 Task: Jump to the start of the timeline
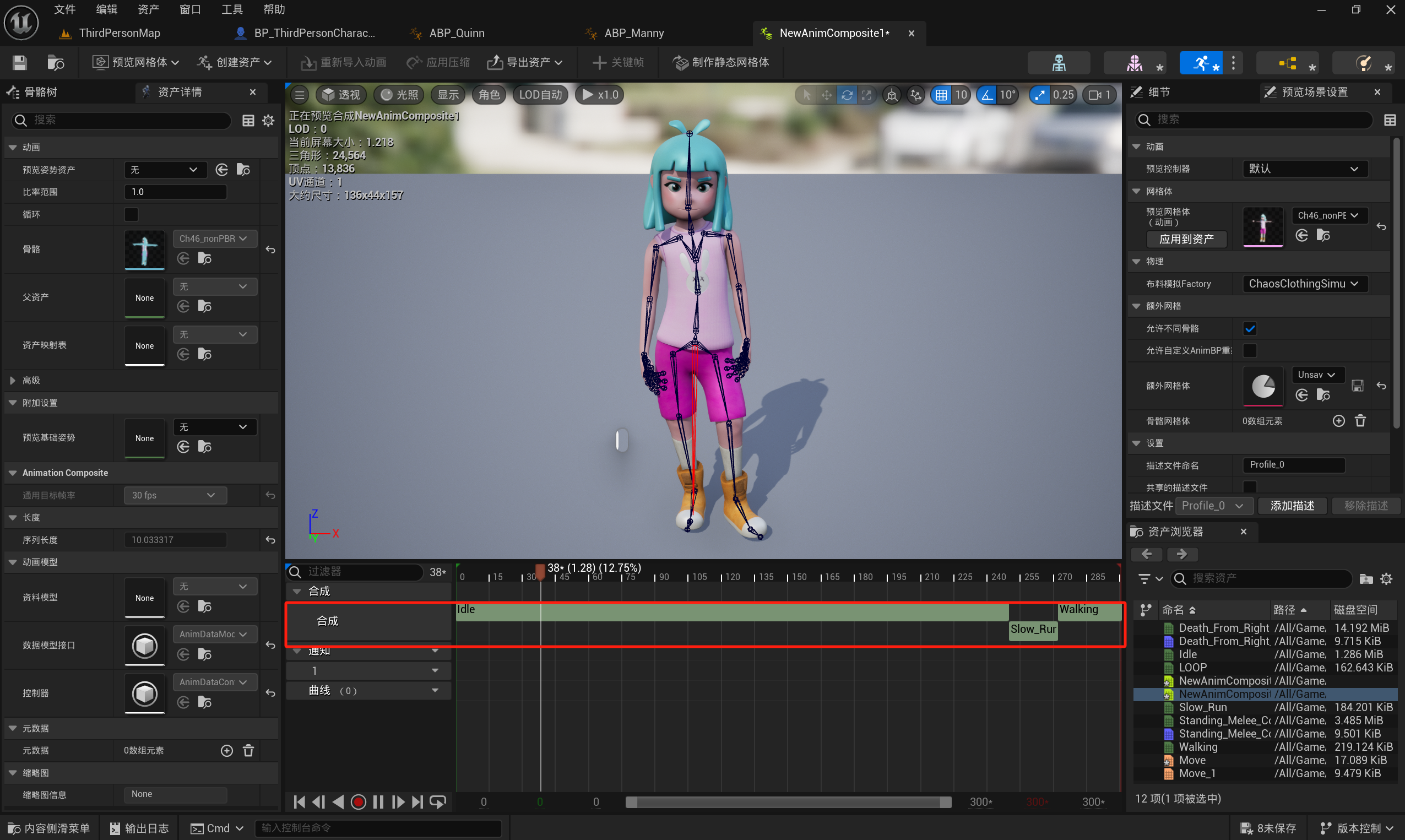click(x=299, y=801)
